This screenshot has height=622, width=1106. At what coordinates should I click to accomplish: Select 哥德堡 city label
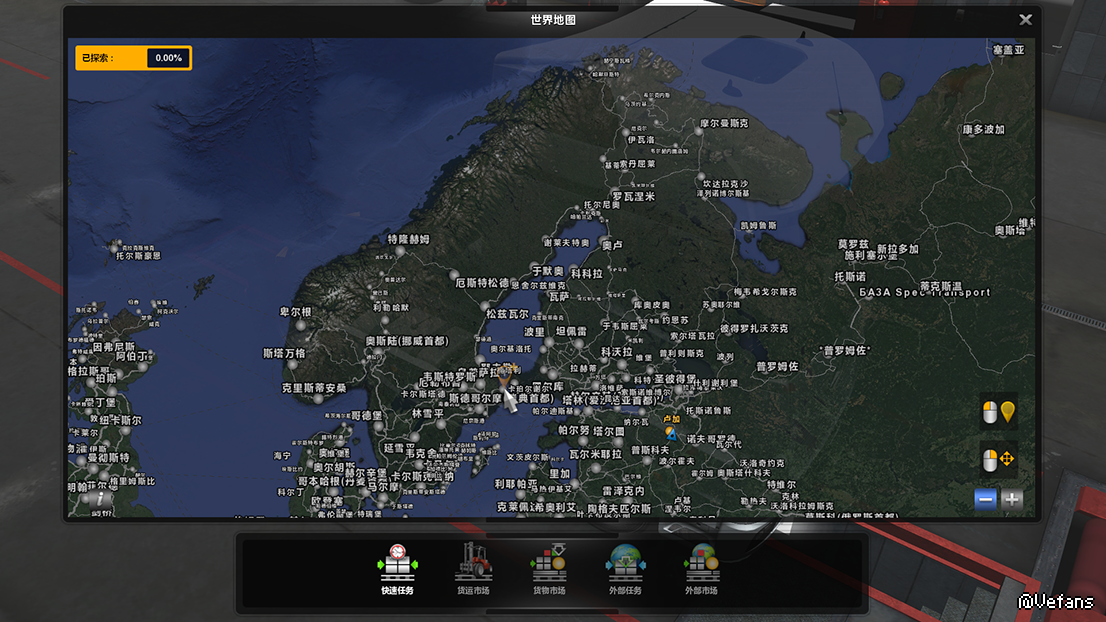[366, 415]
